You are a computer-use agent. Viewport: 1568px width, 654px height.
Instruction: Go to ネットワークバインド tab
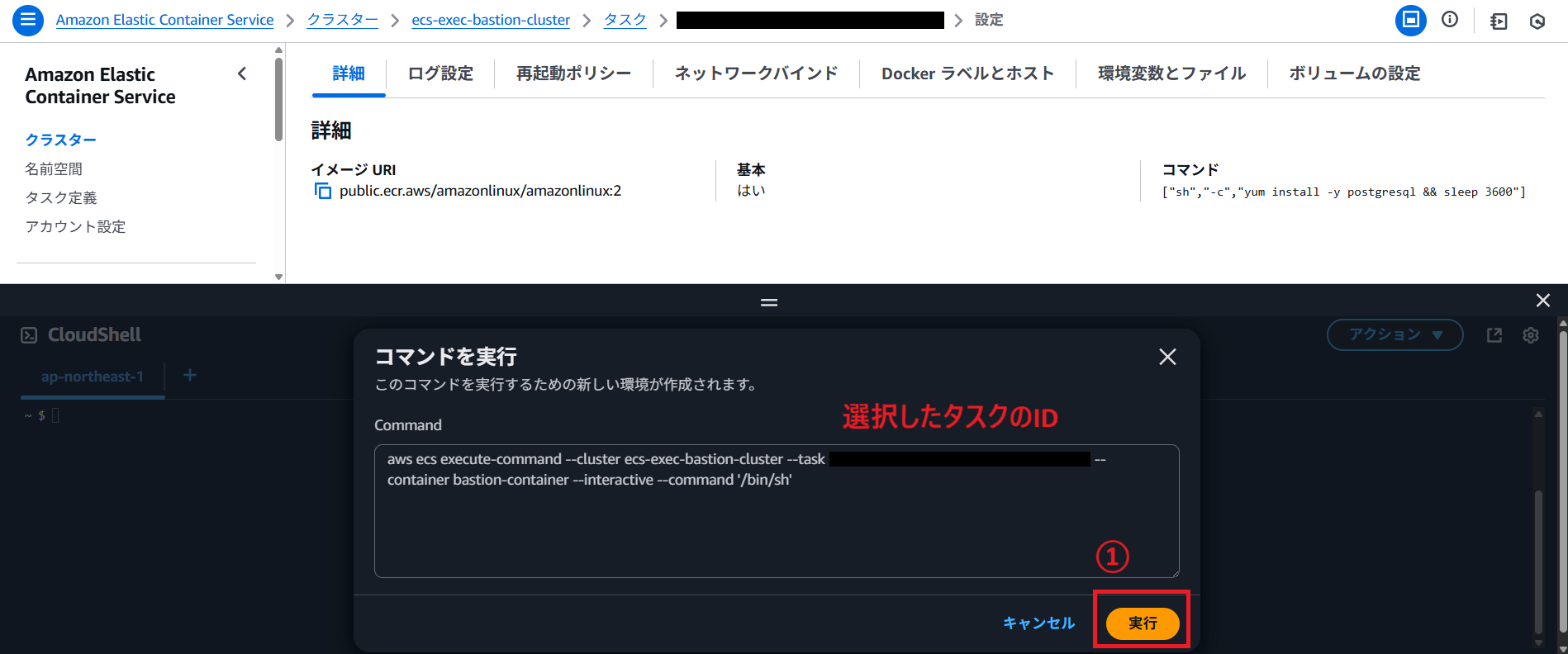[756, 73]
